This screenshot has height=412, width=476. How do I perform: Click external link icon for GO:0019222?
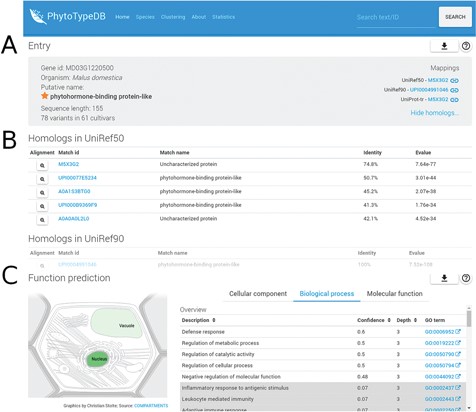pos(458,343)
